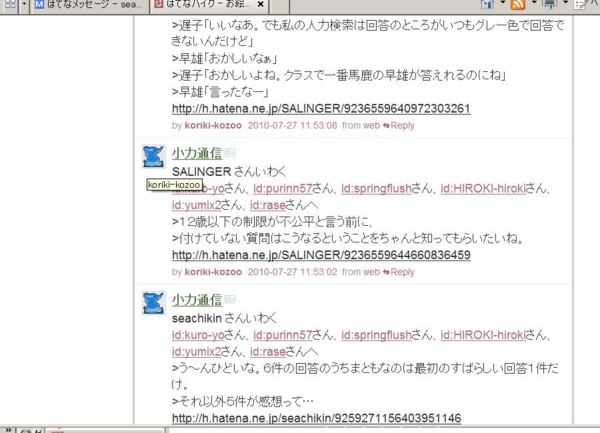
Task: Click the avatar of the seachikin post
Action: 154,303
